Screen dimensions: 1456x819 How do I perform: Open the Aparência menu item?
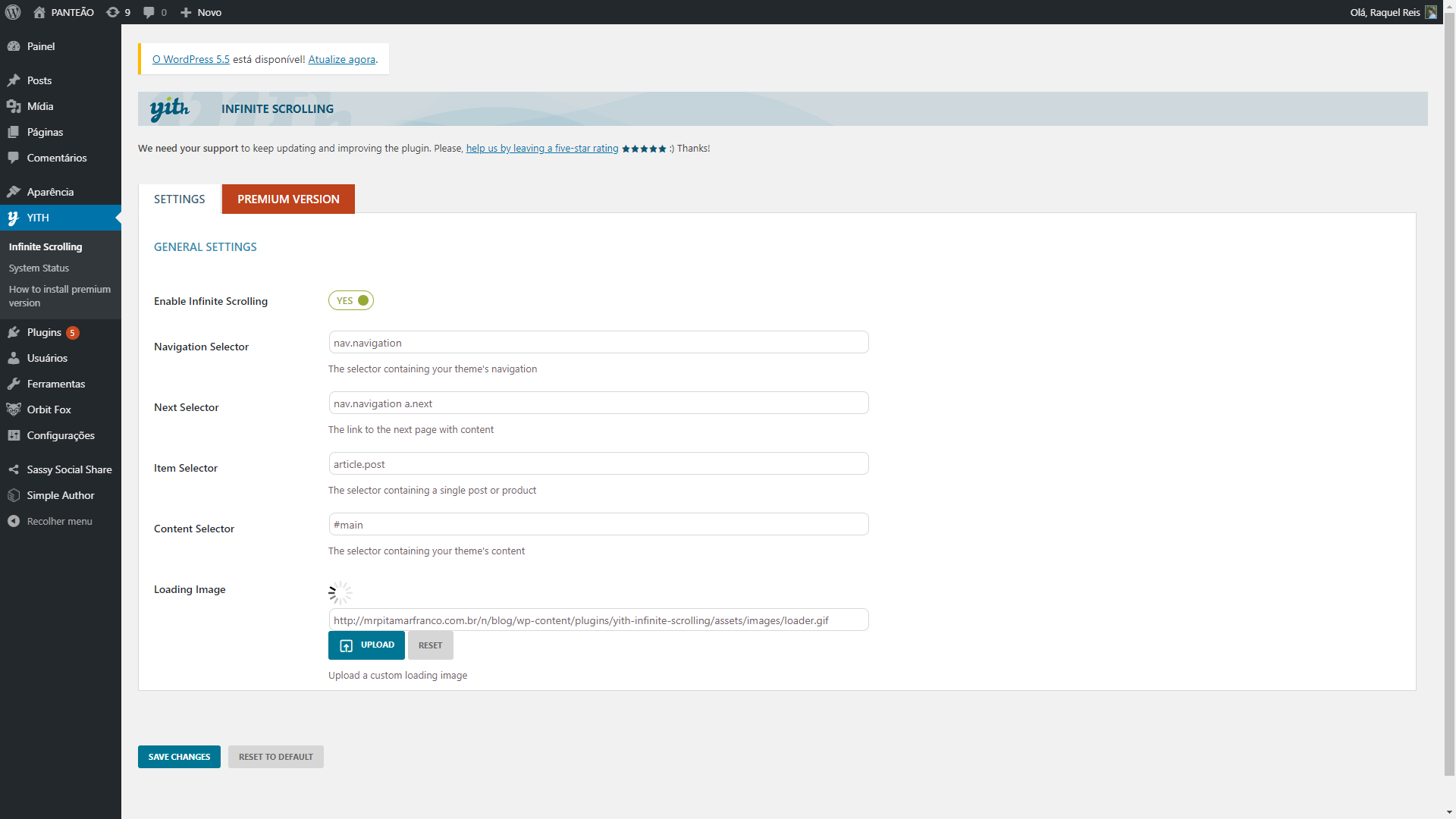pos(61,192)
